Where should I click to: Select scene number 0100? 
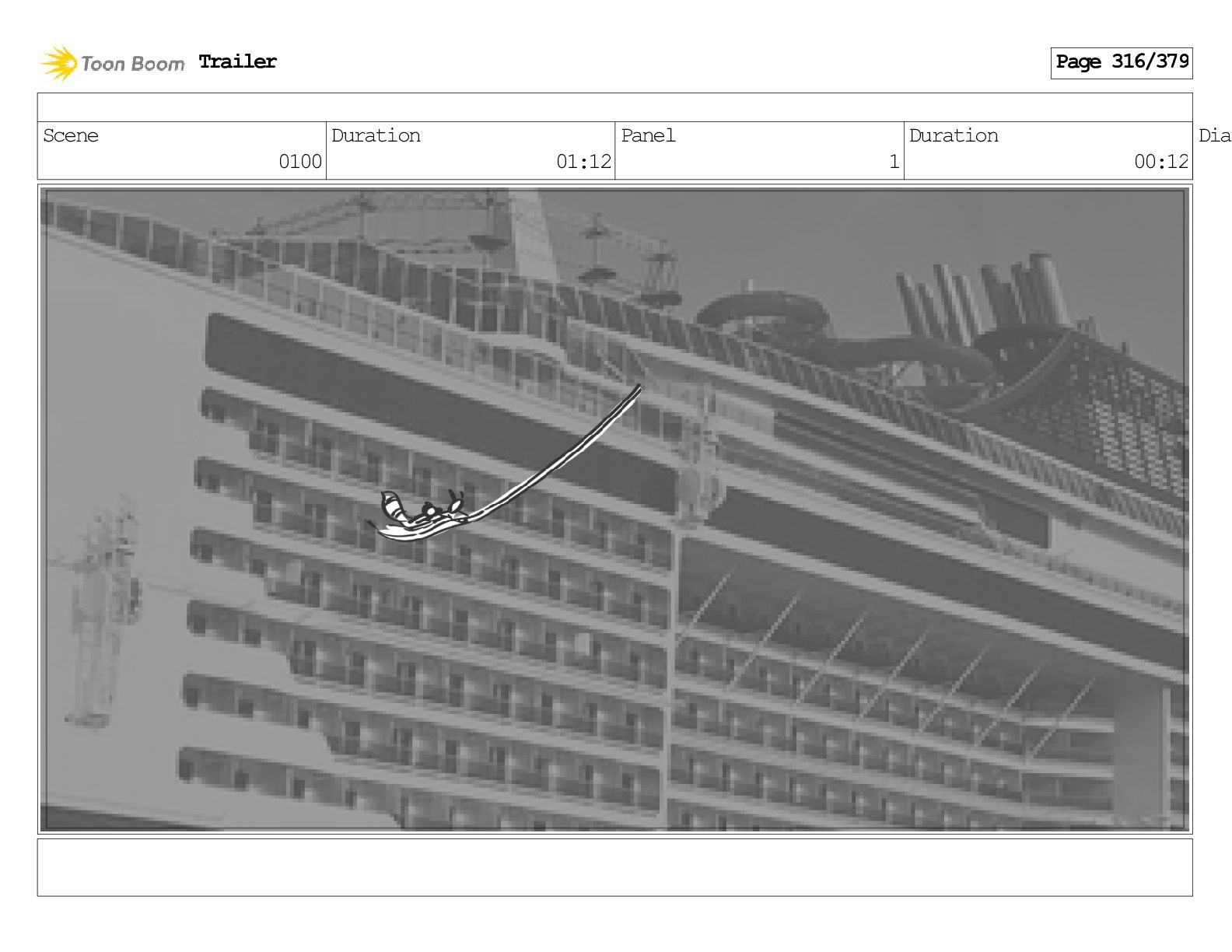(300, 162)
